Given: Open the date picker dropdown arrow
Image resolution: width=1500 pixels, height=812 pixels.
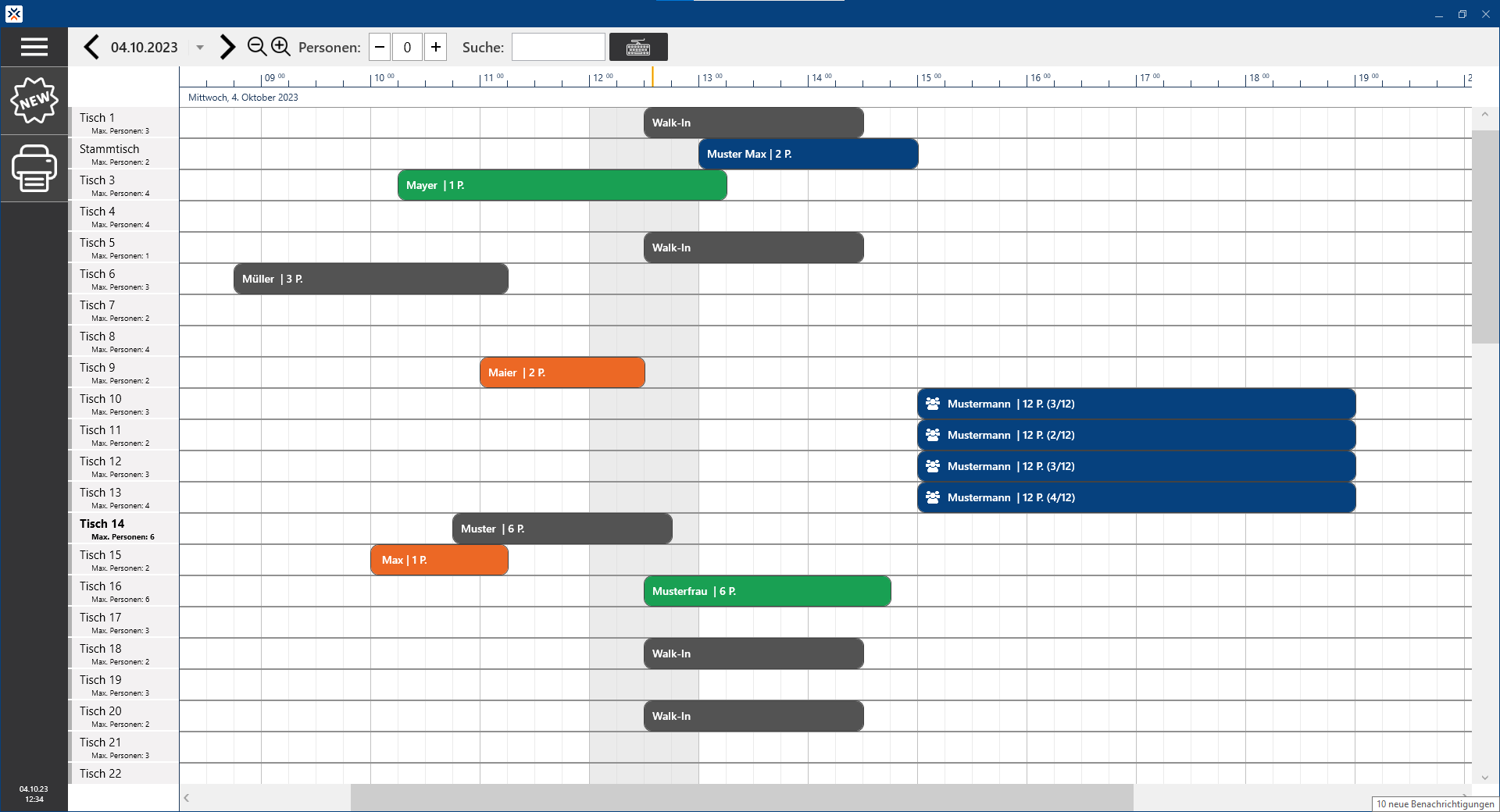Looking at the screenshot, I should 200,48.
